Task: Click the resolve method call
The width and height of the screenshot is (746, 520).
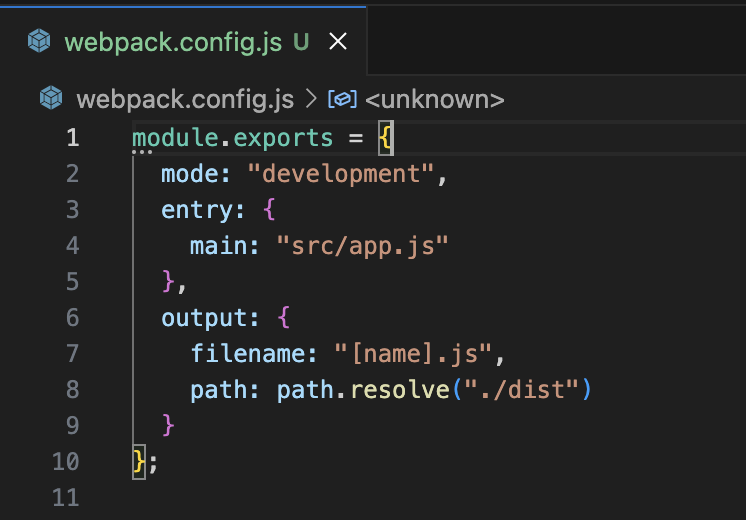Action: pyautogui.click(x=400, y=390)
